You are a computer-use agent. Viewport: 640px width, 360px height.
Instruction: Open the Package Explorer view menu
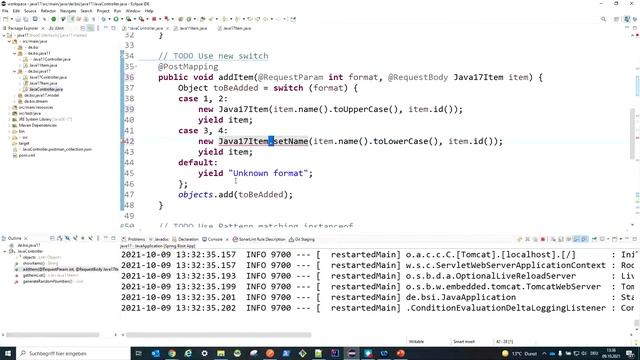point(98,28)
